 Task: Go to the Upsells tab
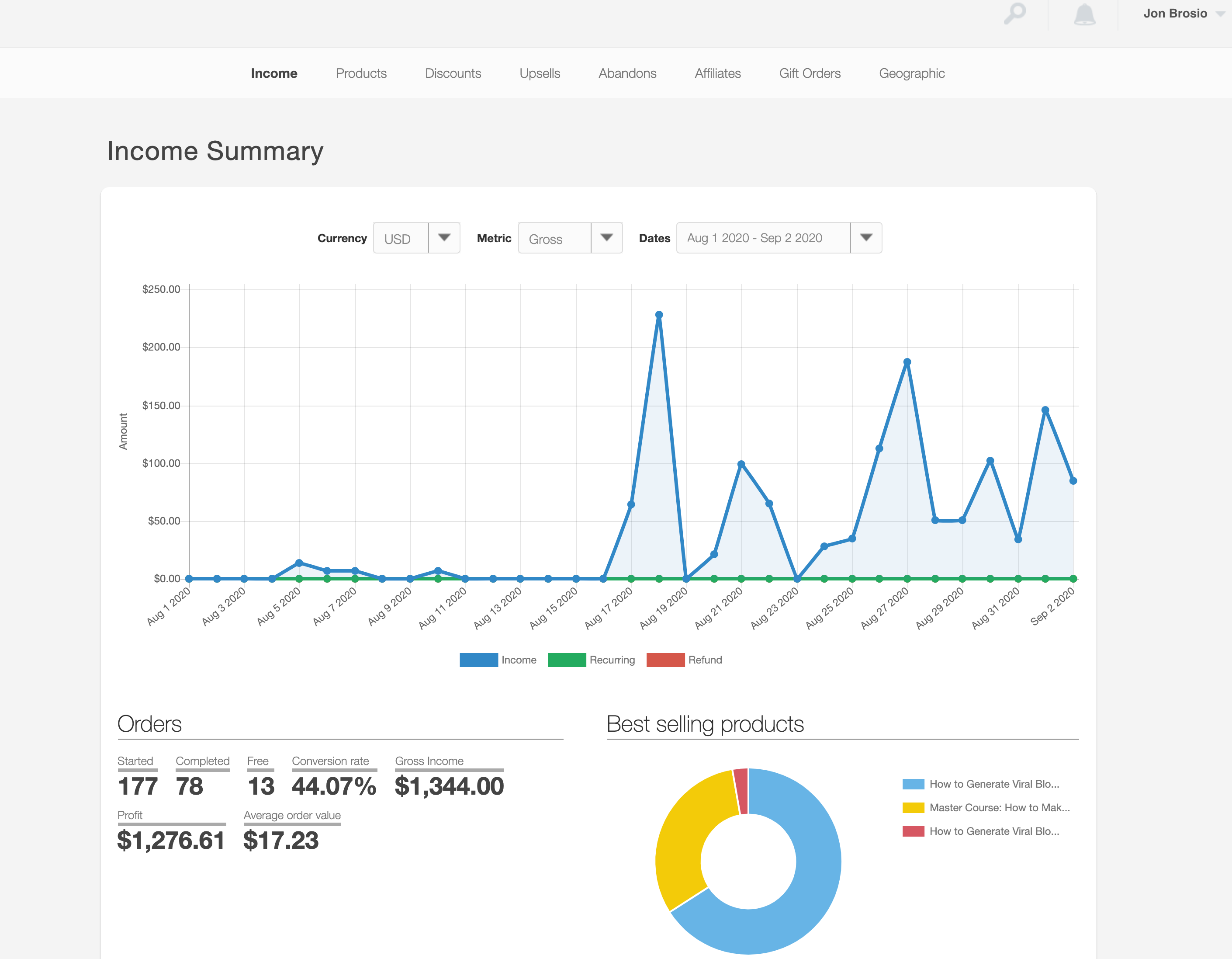point(539,73)
